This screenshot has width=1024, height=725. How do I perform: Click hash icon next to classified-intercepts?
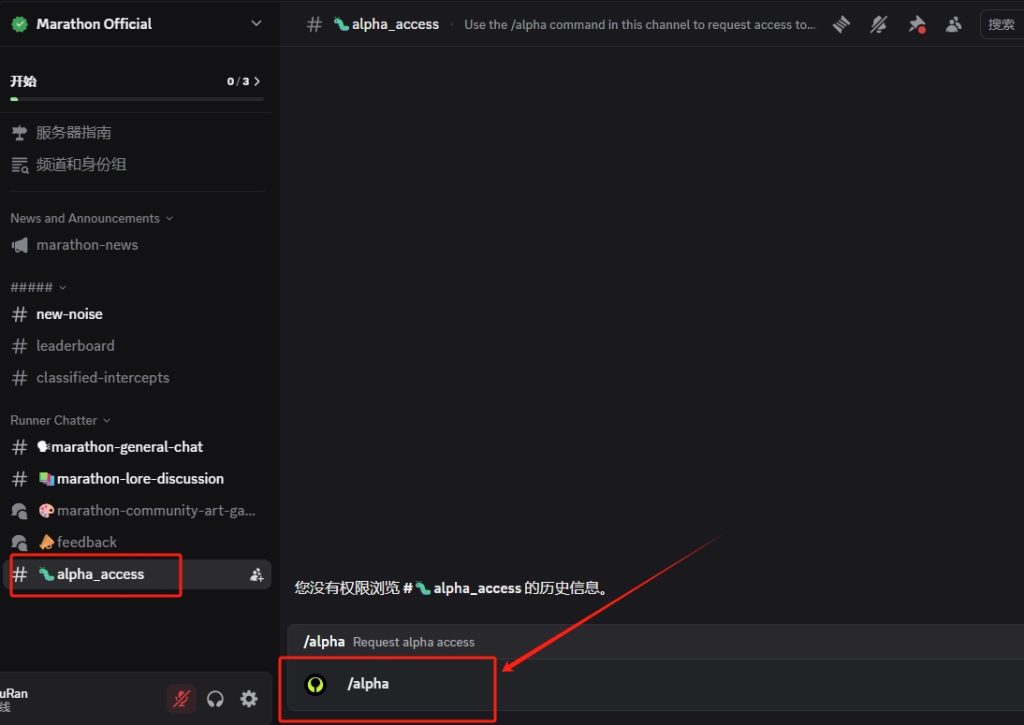coord(20,378)
